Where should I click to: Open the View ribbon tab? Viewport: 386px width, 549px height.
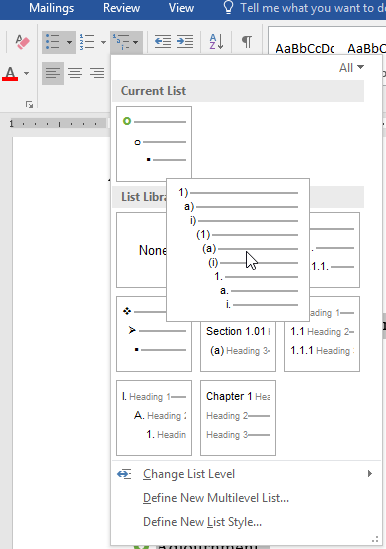point(181,8)
